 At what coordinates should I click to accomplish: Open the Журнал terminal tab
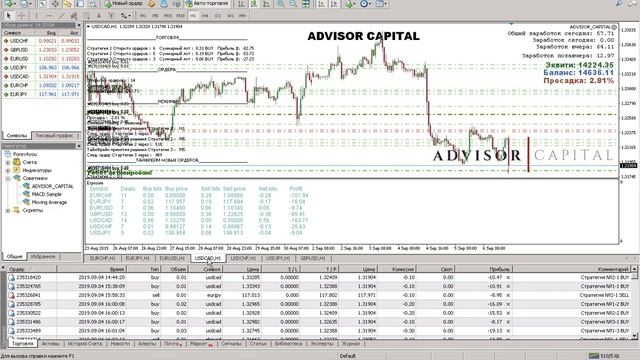351,344
